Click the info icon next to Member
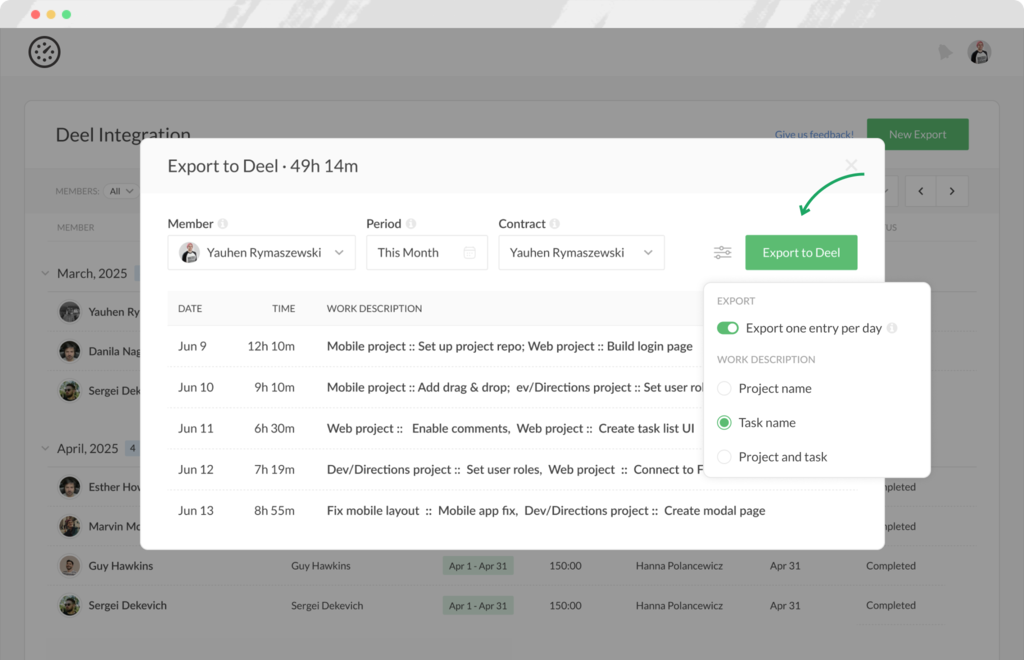 pyautogui.click(x=223, y=224)
